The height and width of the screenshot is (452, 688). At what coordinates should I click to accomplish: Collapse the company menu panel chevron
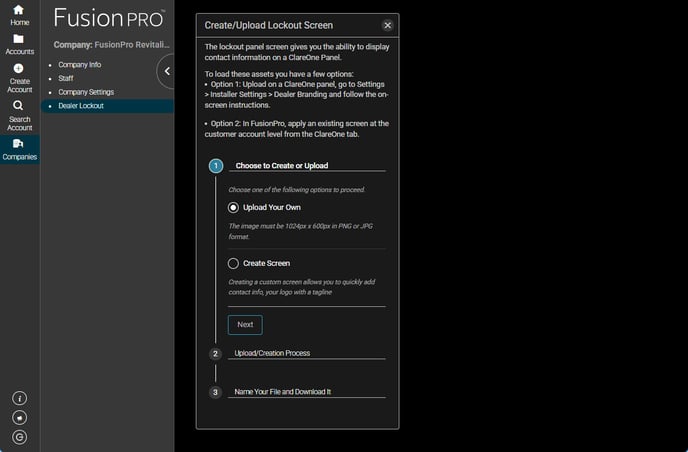[x=167, y=71]
